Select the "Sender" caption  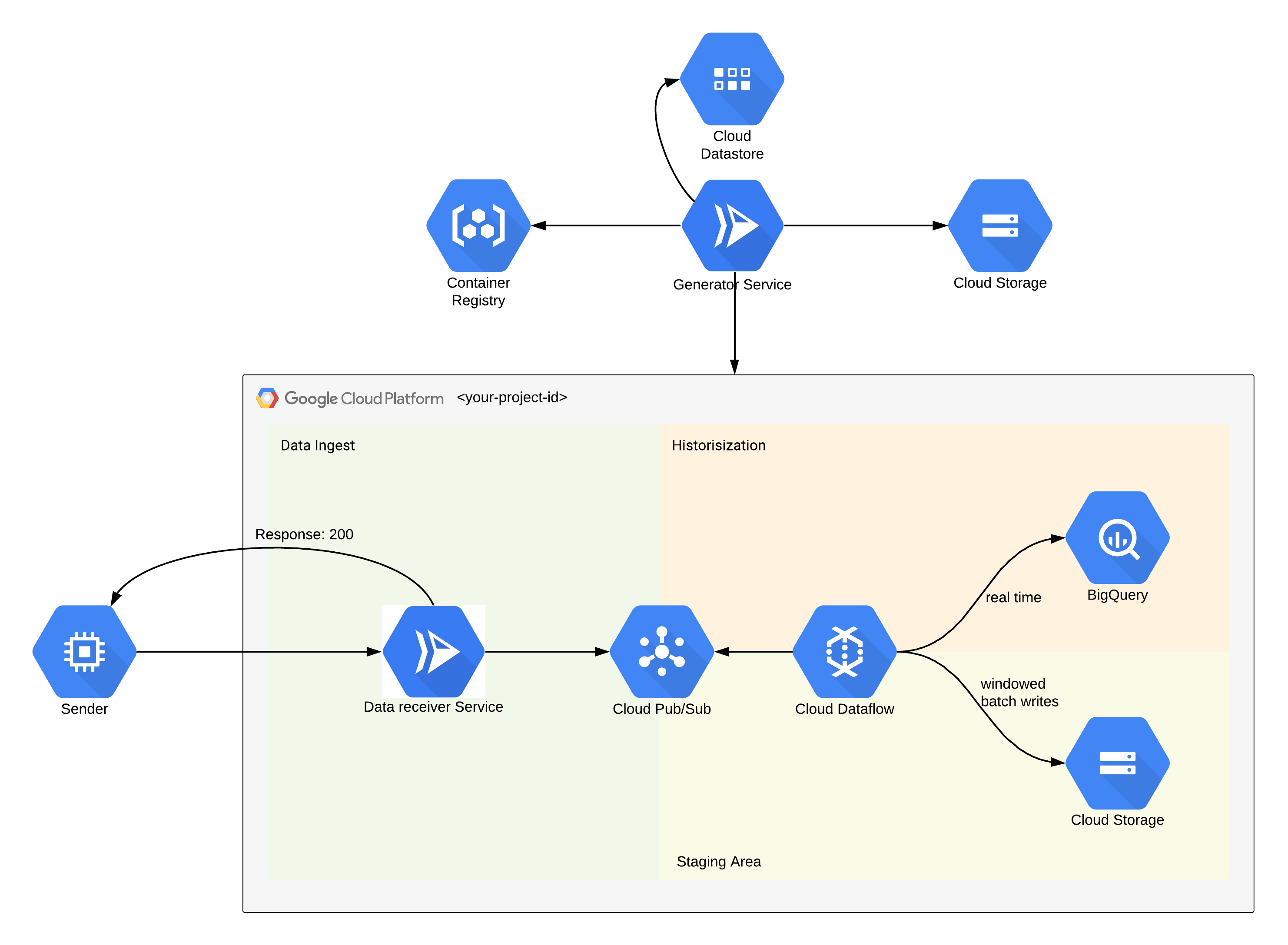[85, 709]
